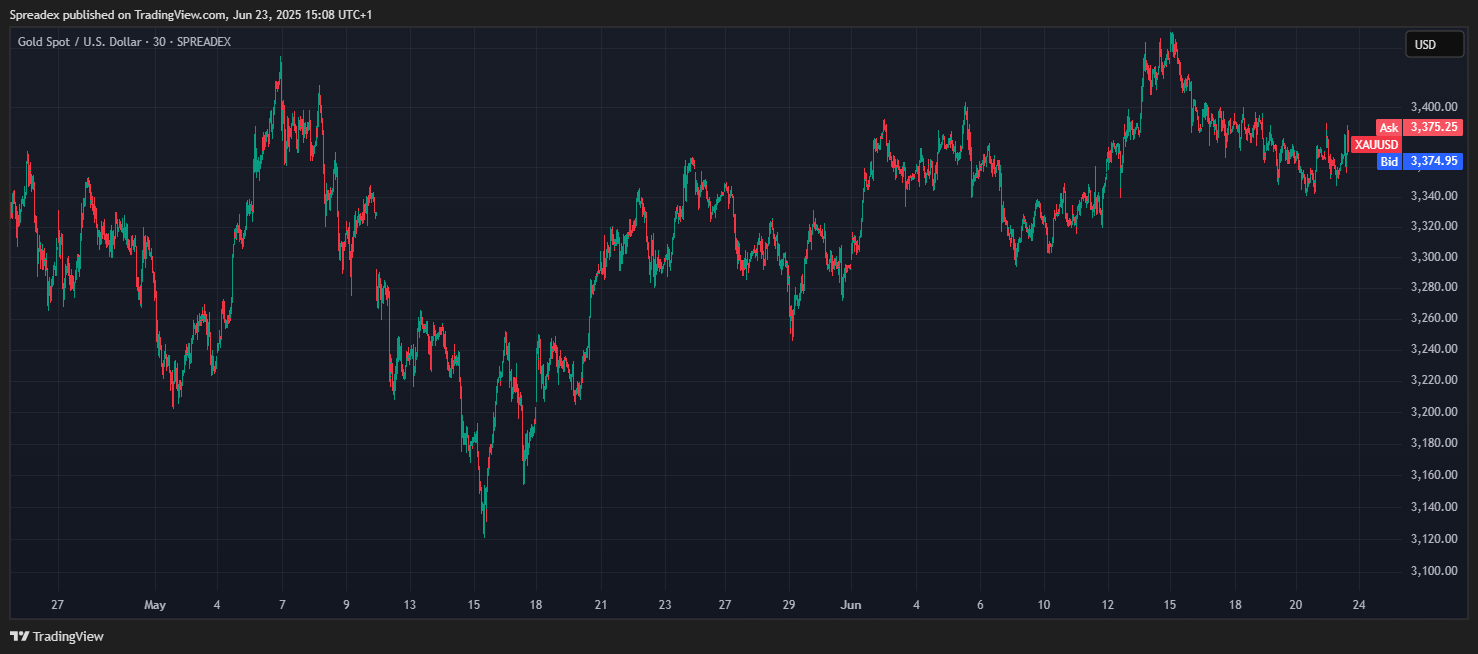Click the Jun label on time axis
The image size is (1478, 654).
pos(851,605)
